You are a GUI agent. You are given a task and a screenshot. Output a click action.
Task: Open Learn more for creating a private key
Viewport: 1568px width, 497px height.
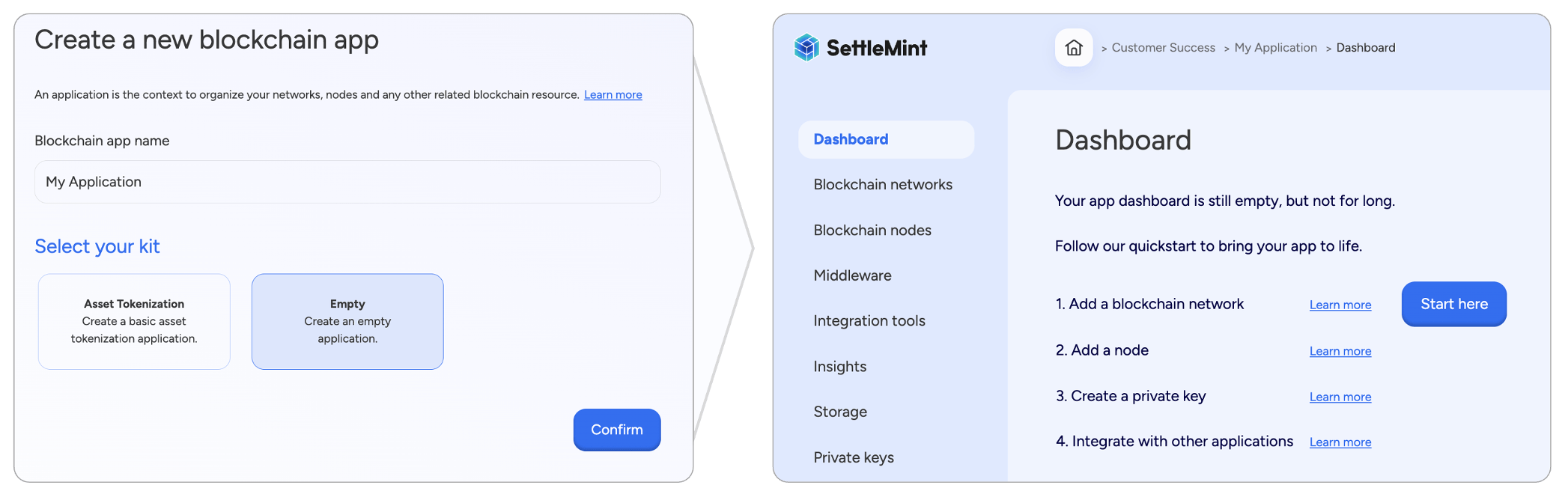click(x=1340, y=397)
